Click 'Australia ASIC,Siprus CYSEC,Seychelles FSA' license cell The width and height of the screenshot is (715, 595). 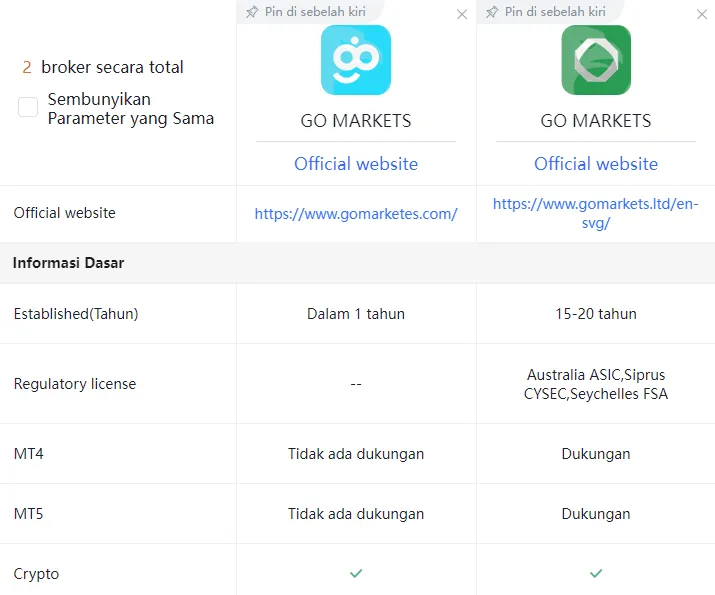(596, 384)
